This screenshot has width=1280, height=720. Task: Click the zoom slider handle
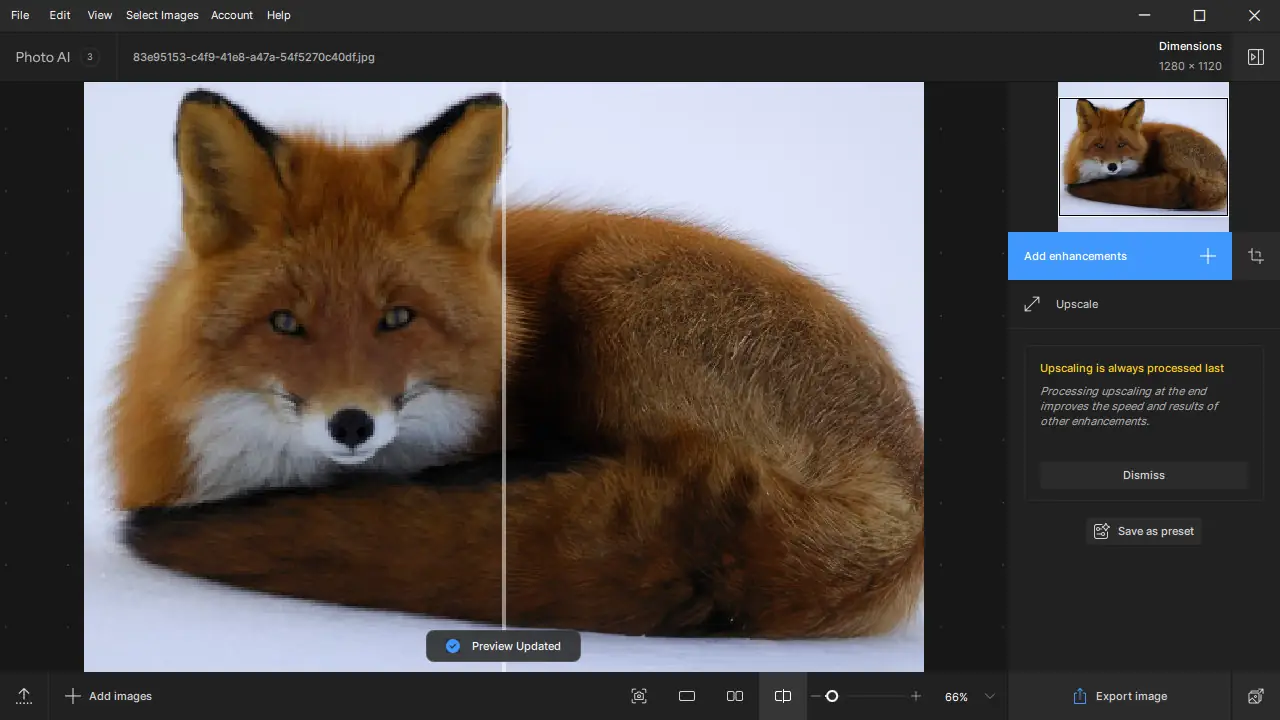[x=831, y=696]
